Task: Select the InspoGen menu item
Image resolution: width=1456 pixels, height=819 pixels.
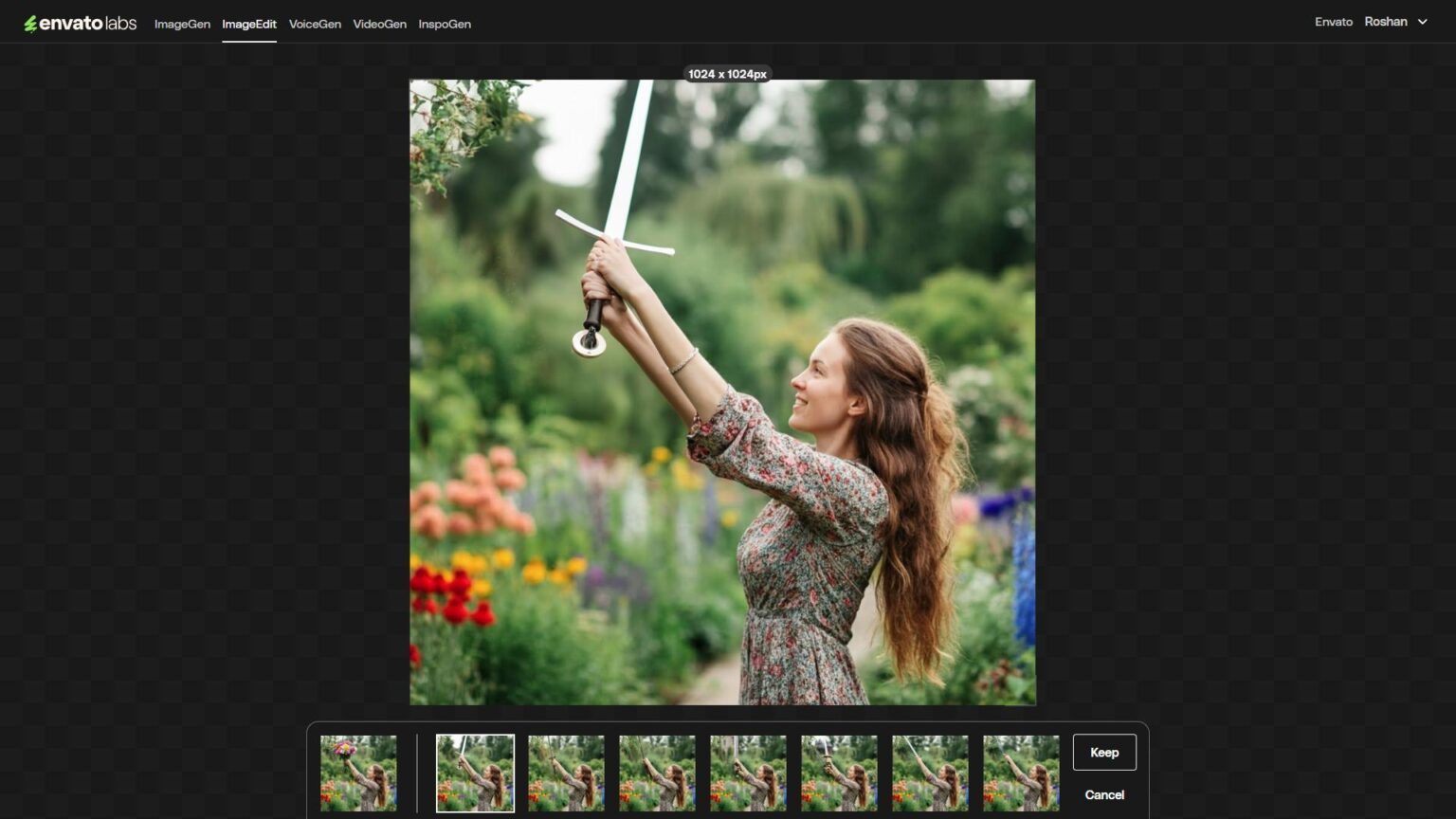Action: coord(444,24)
